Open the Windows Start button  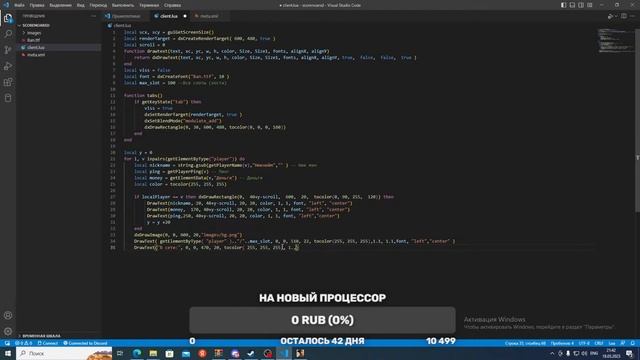[x=7, y=353]
